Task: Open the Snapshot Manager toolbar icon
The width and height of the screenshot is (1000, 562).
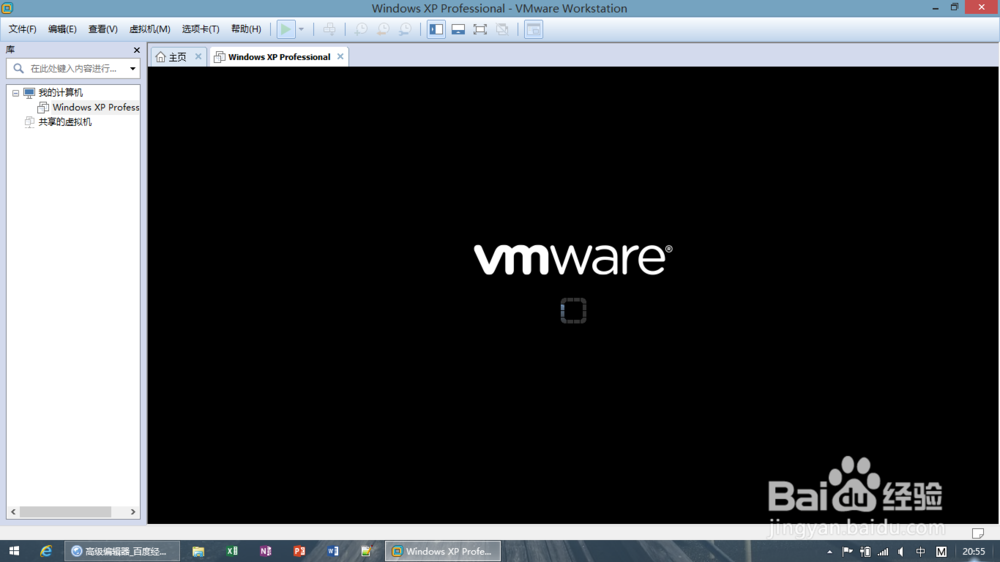Action: [405, 29]
